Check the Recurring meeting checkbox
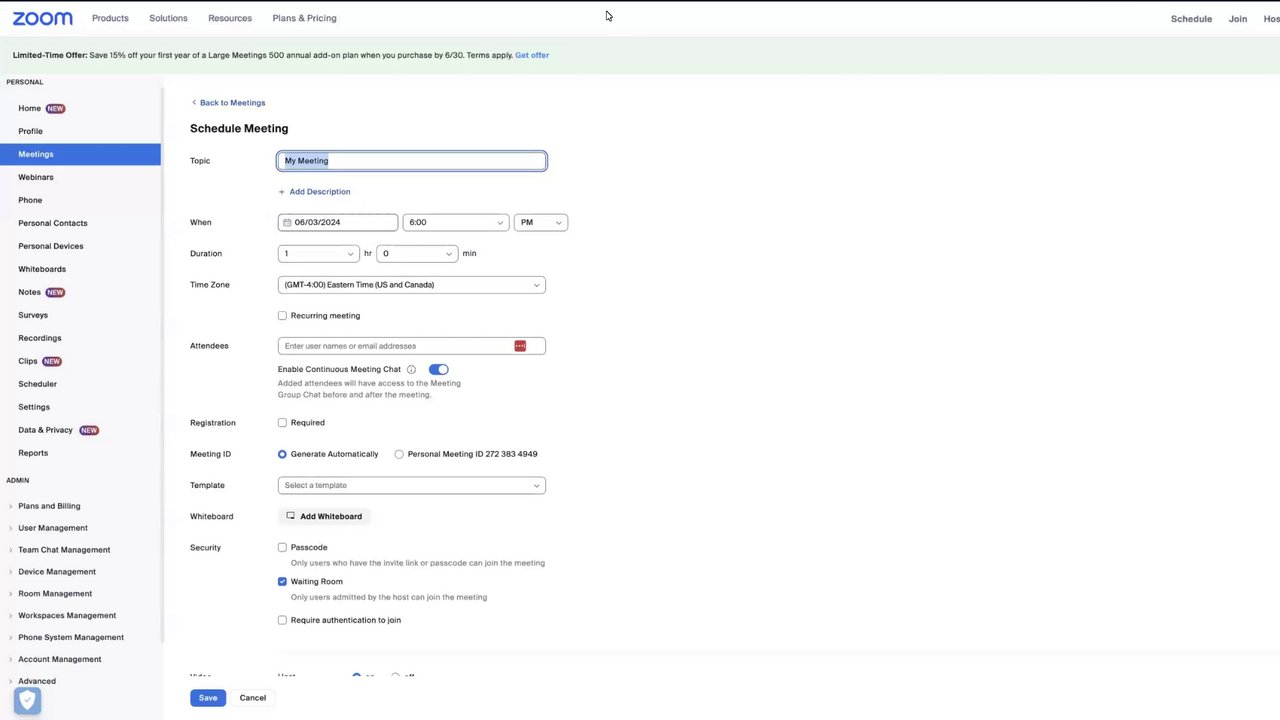This screenshot has width=1280, height=720. coord(282,316)
